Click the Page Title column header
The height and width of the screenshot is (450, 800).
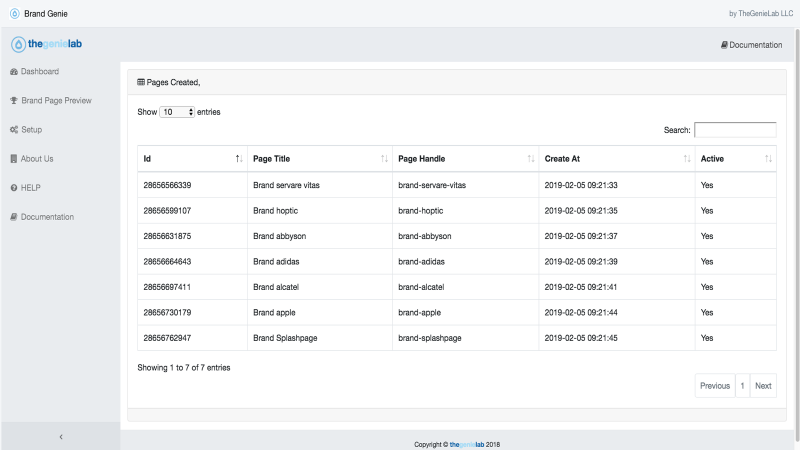tap(320, 159)
